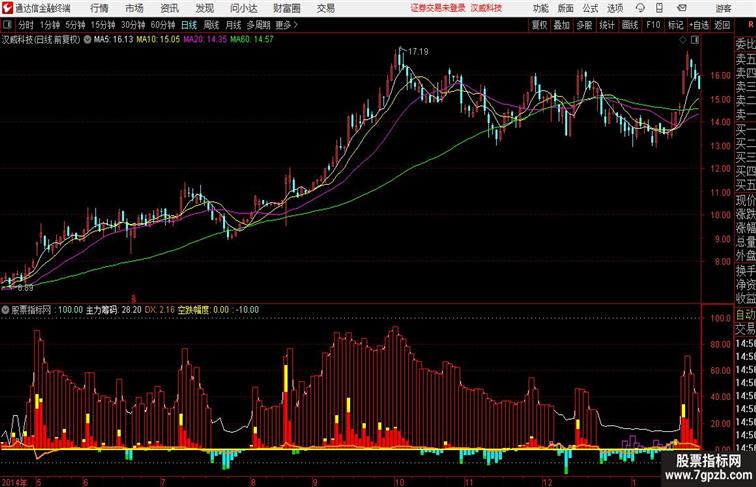
Task: Click the Tongdaxin red logo icon
Action: (7, 8)
